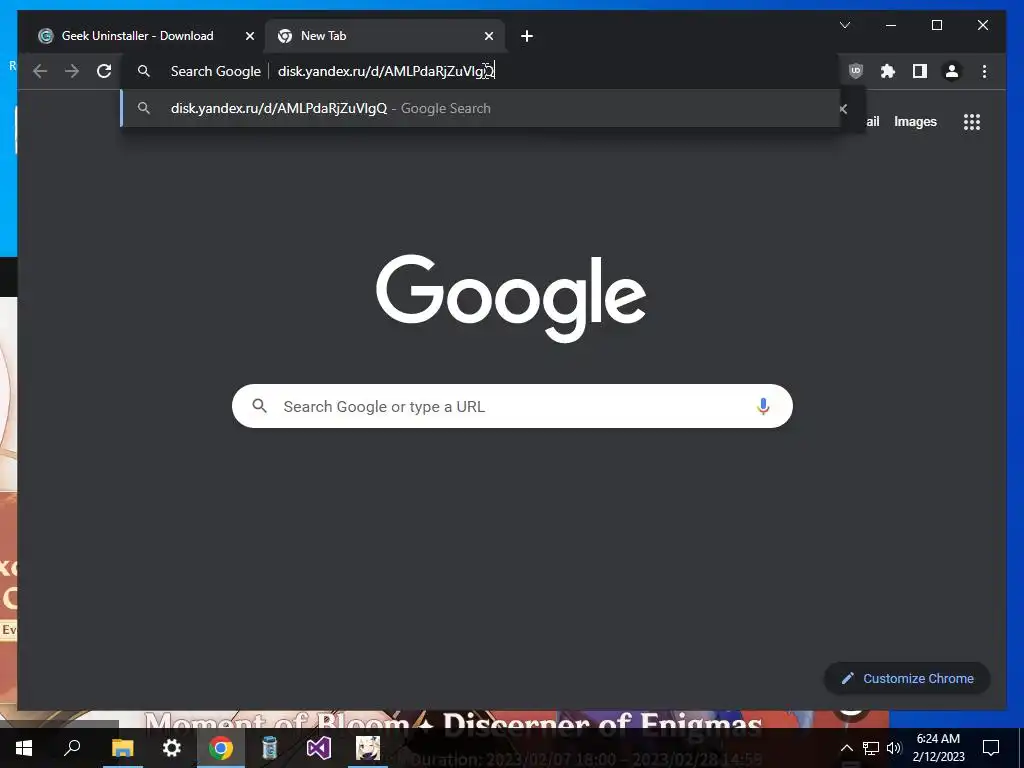Screen dimensions: 1024x768
Task: Show hidden system tray icons
Action: [846, 748]
